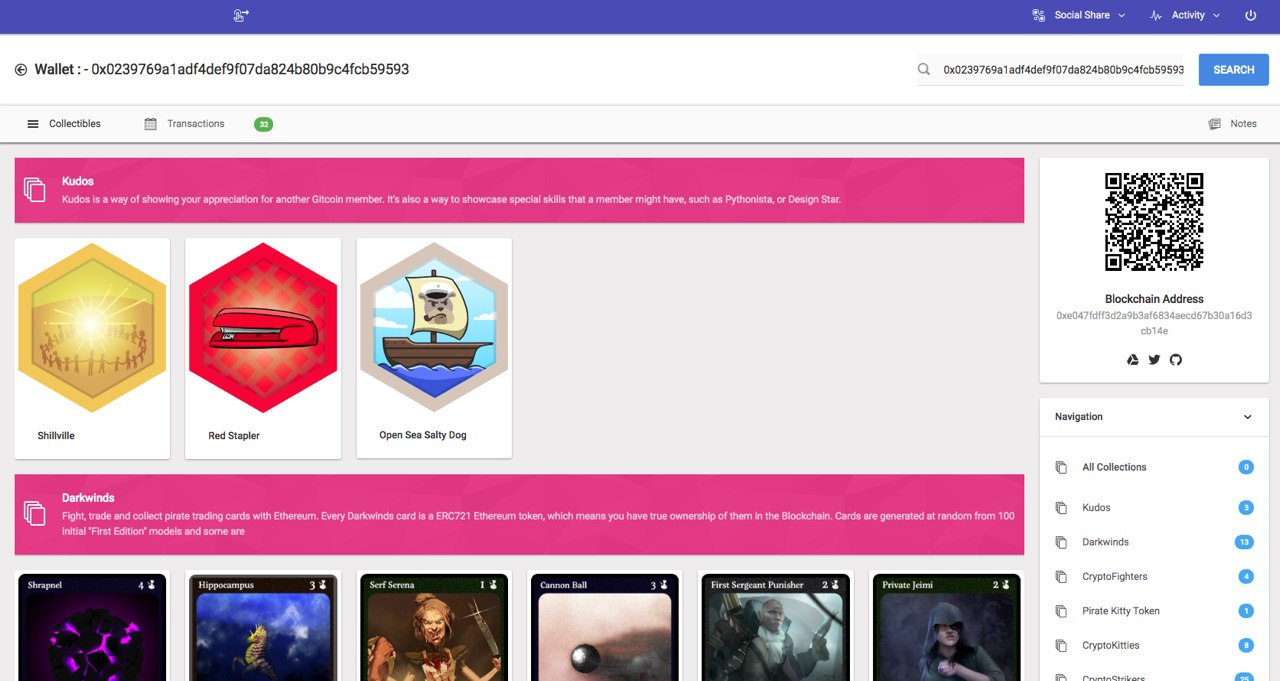Image resolution: width=1280 pixels, height=681 pixels.
Task: Click the wallet QR code image
Action: (1154, 222)
